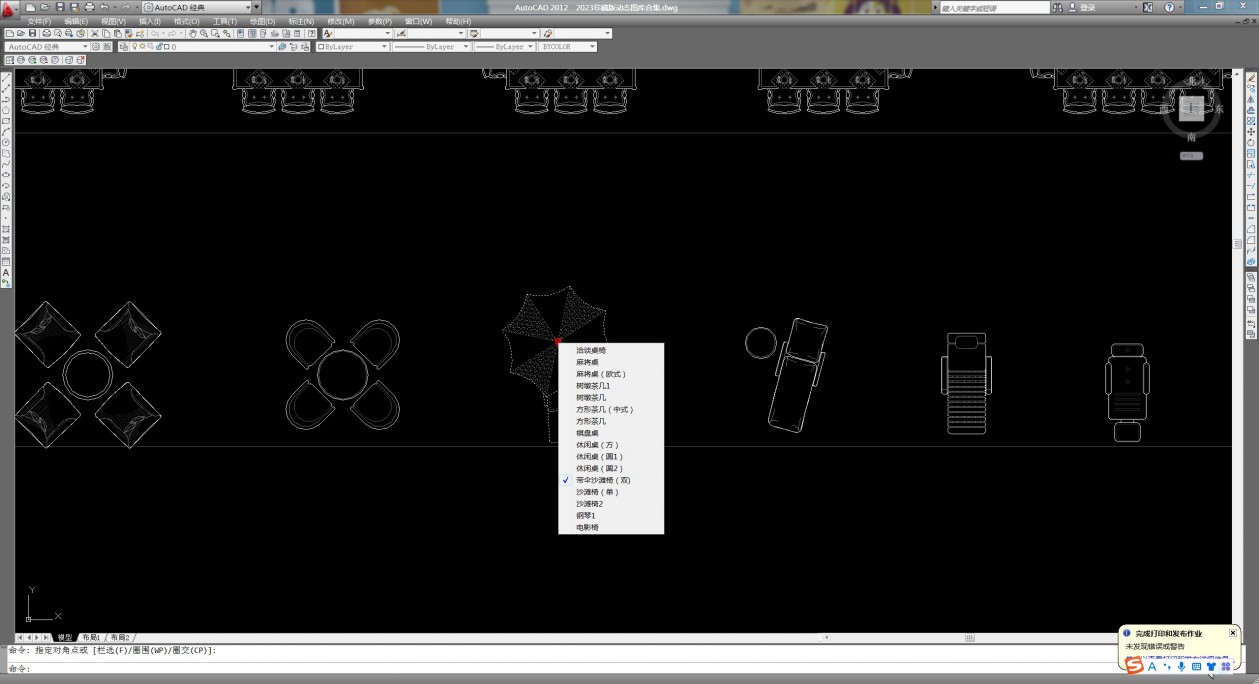
Task: Open the quick access toolbar customize arrow
Action: click(x=256, y=7)
